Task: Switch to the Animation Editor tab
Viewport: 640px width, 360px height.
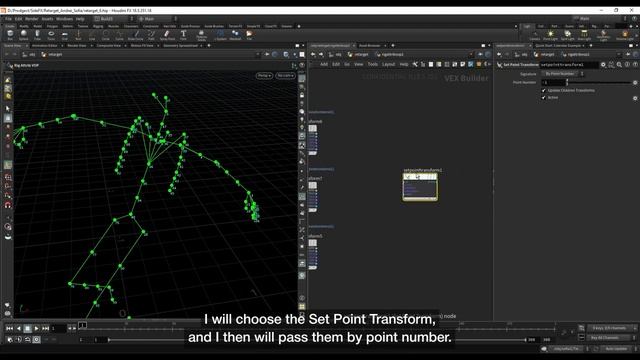Action: pos(44,46)
